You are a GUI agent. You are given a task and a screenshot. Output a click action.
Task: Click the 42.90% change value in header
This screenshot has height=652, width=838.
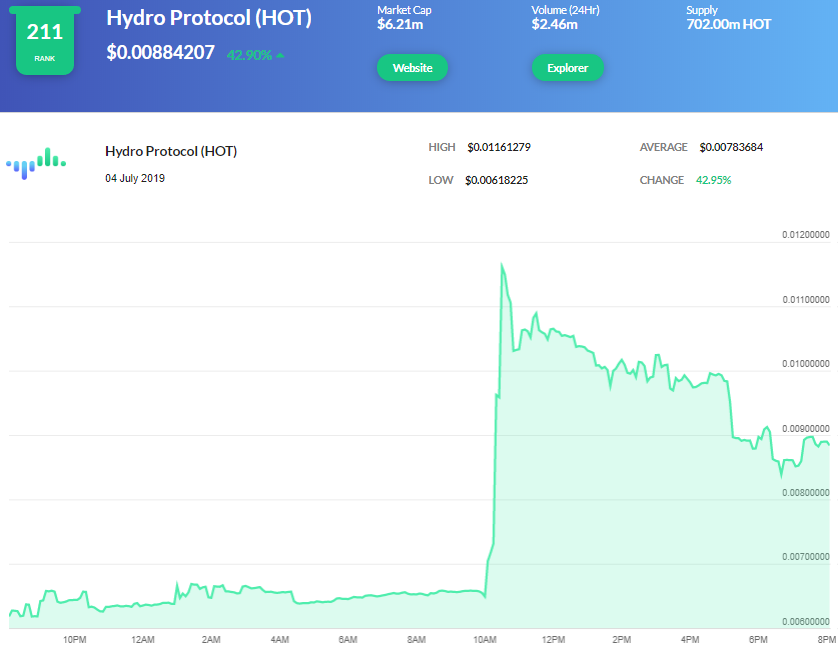point(249,55)
